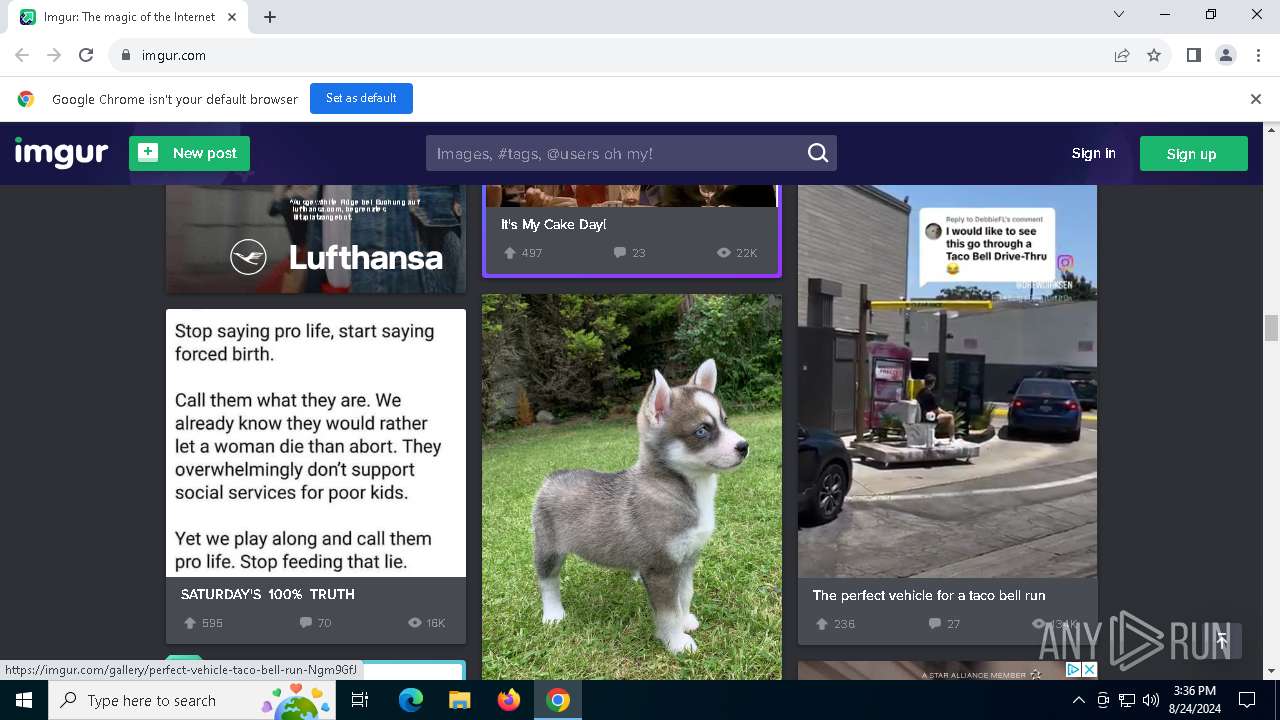Open the pro life text image post
This screenshot has height=720, width=1280.
tap(316, 443)
